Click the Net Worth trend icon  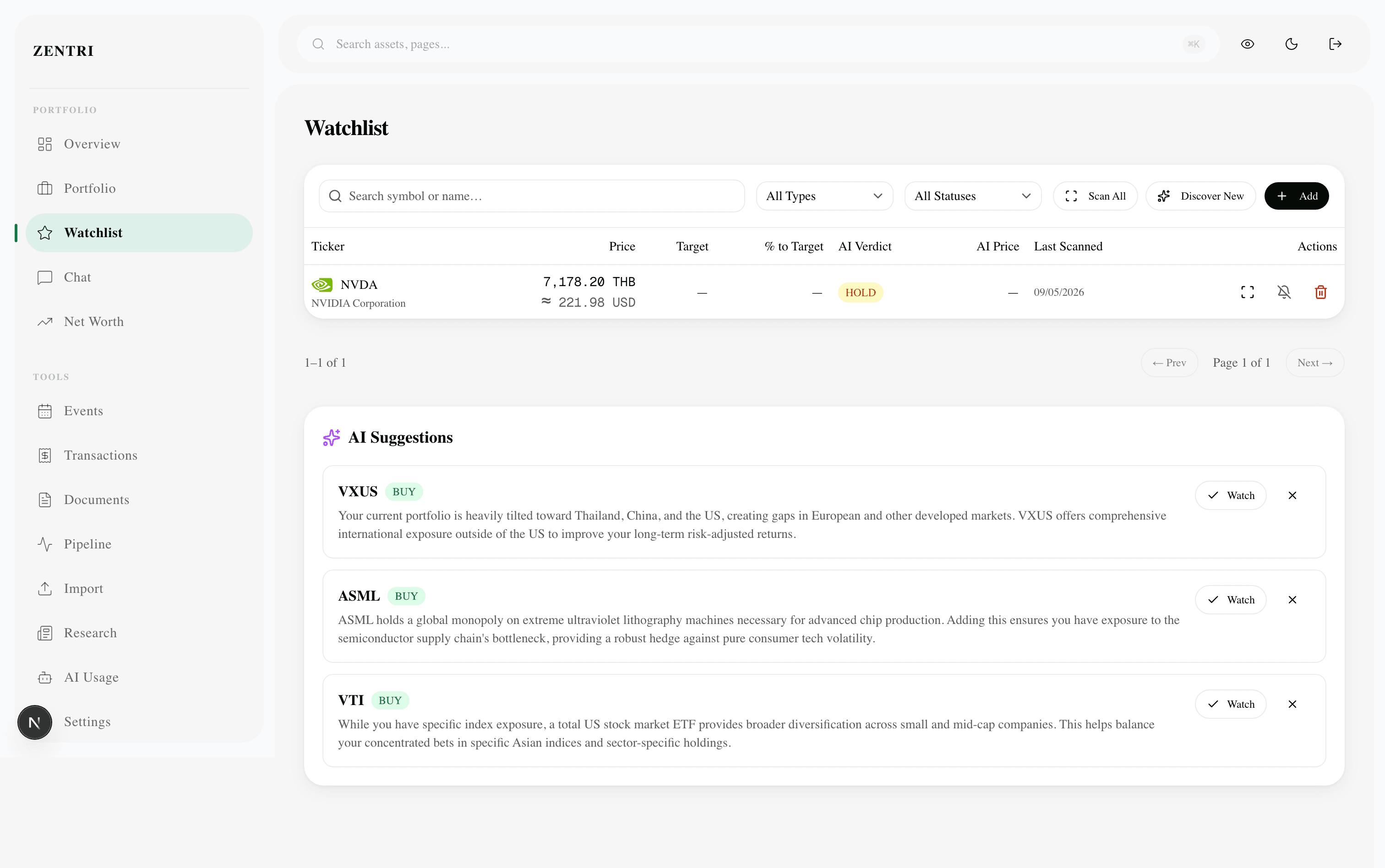(x=45, y=321)
